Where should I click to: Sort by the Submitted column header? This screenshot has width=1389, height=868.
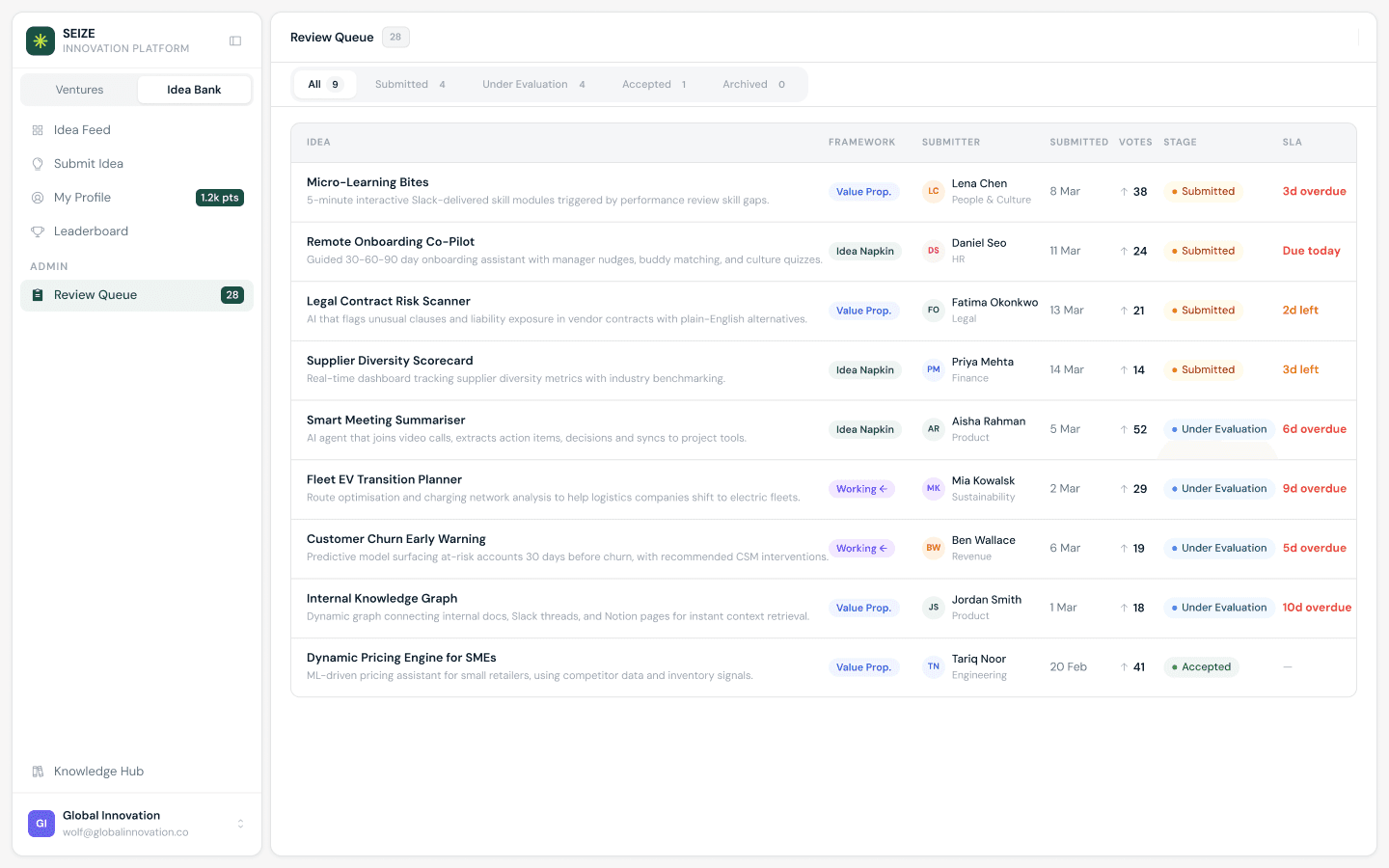click(1078, 143)
